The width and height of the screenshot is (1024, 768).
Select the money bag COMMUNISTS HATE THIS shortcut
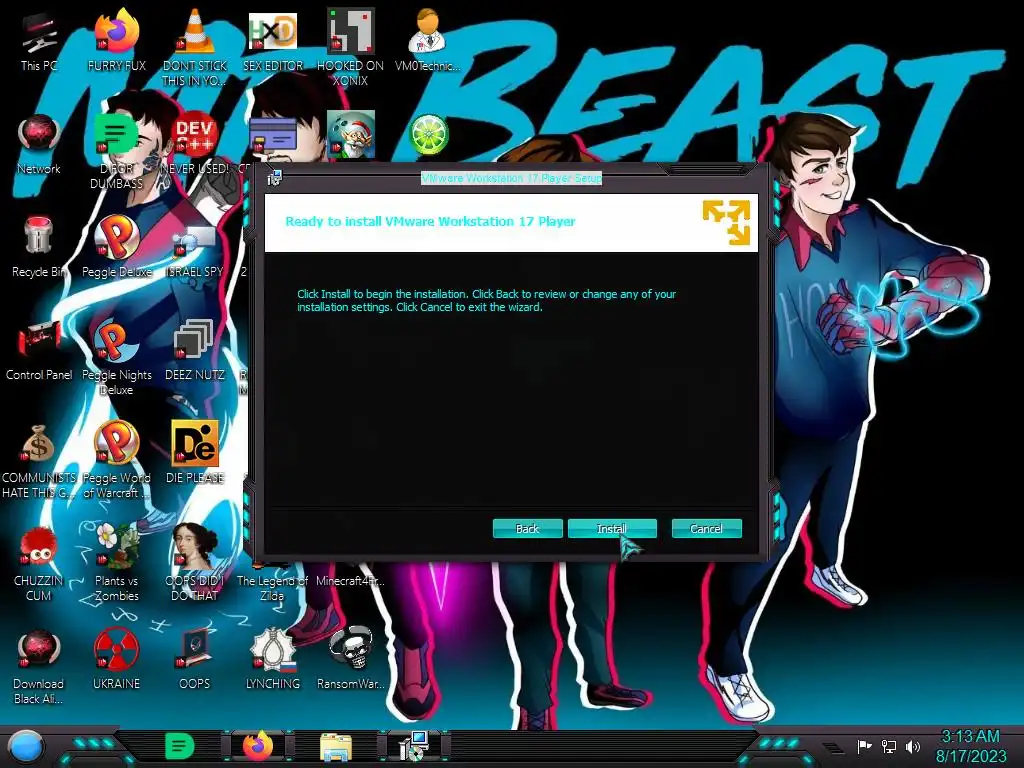point(39,461)
